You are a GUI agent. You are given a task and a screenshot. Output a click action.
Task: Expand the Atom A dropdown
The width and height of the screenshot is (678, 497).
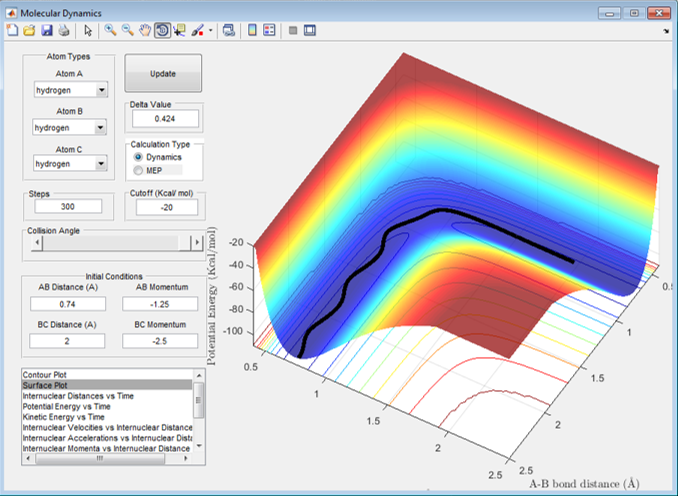point(100,91)
